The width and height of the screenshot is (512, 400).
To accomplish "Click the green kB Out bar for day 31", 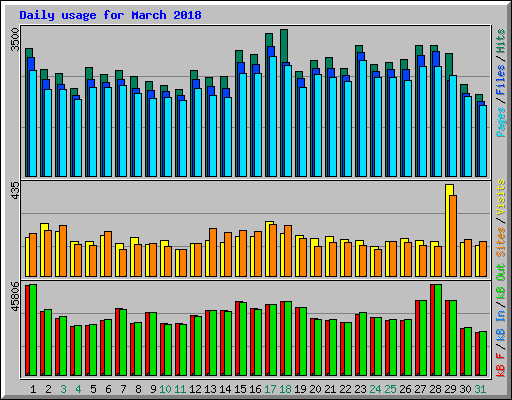I will (483, 354).
